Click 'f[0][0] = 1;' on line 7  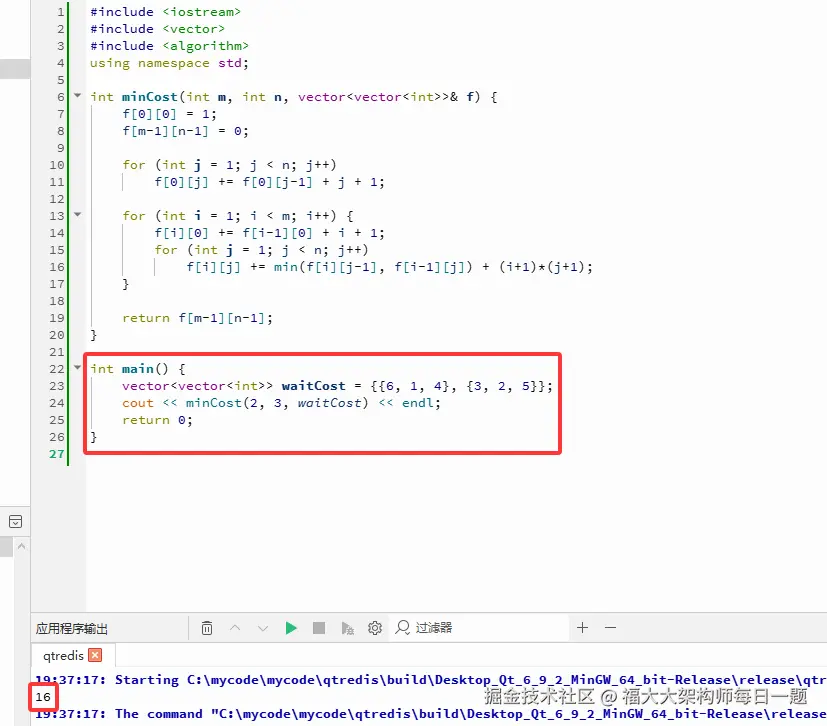[x=169, y=114]
